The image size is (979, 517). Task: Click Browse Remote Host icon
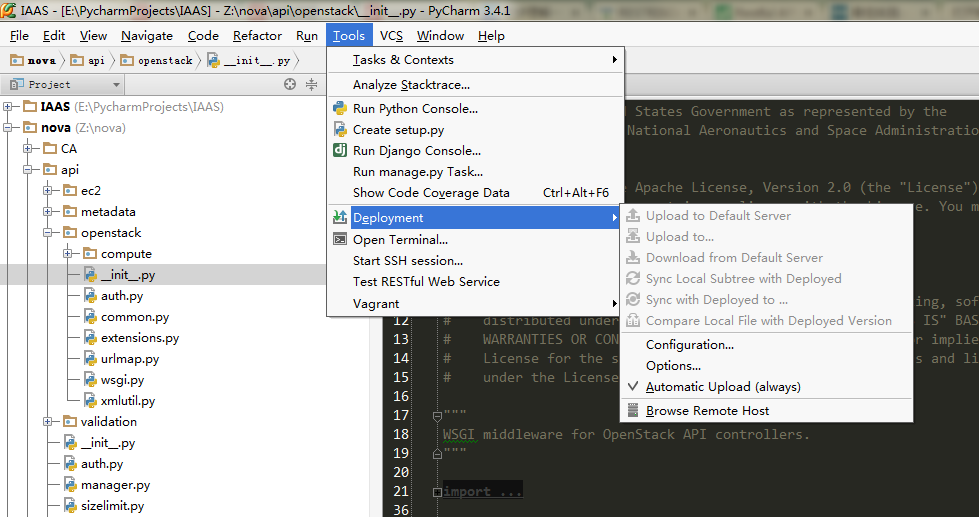pyautogui.click(x=633, y=410)
